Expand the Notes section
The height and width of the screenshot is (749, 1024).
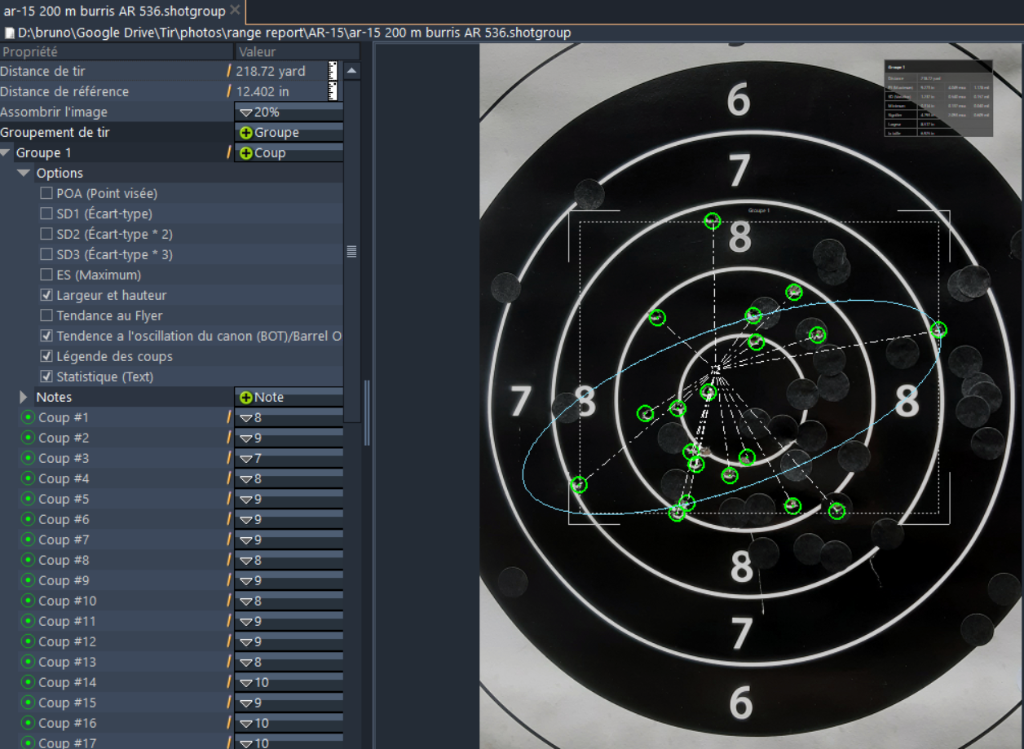(x=22, y=397)
